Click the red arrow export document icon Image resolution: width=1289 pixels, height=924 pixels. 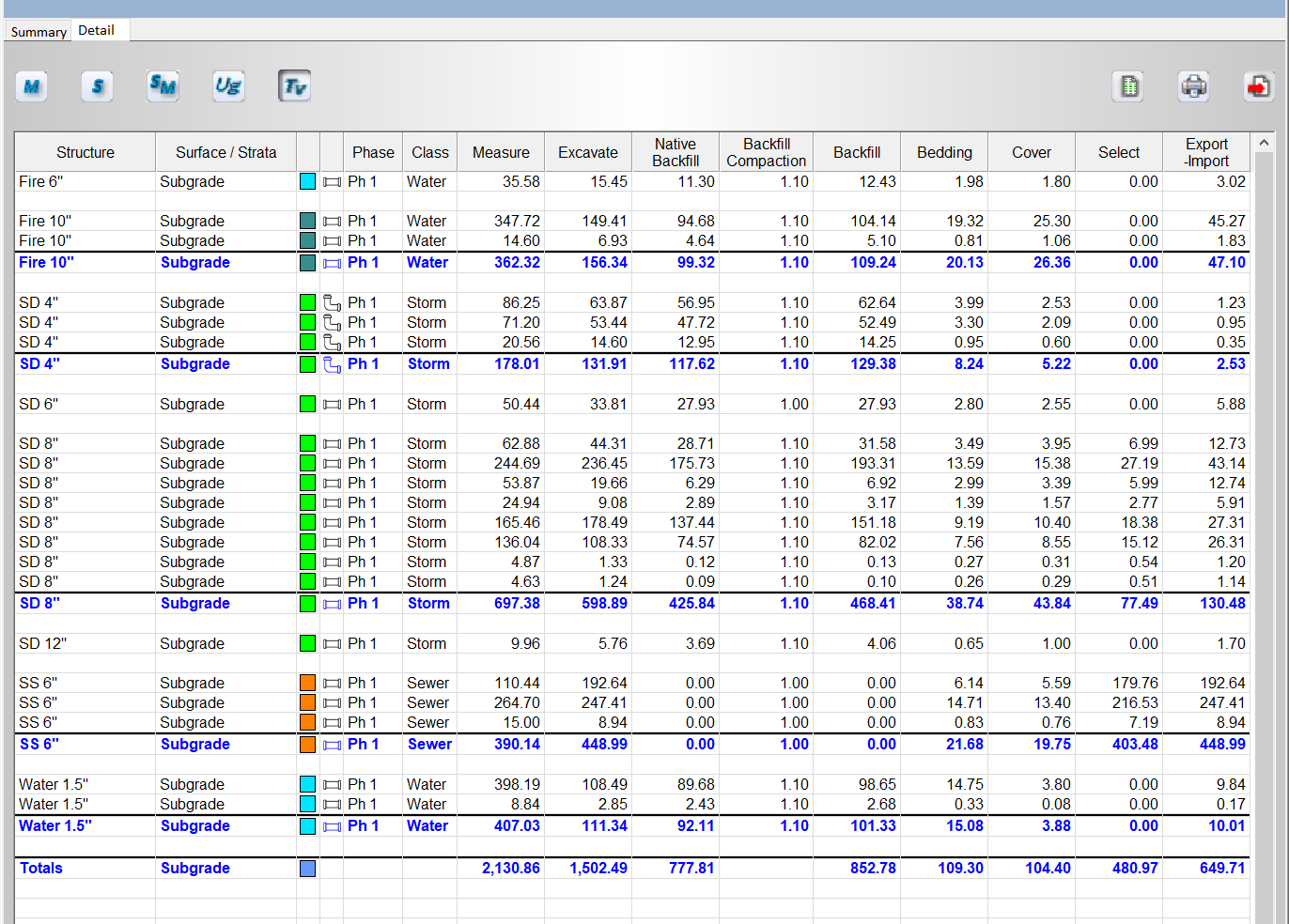tap(1258, 86)
